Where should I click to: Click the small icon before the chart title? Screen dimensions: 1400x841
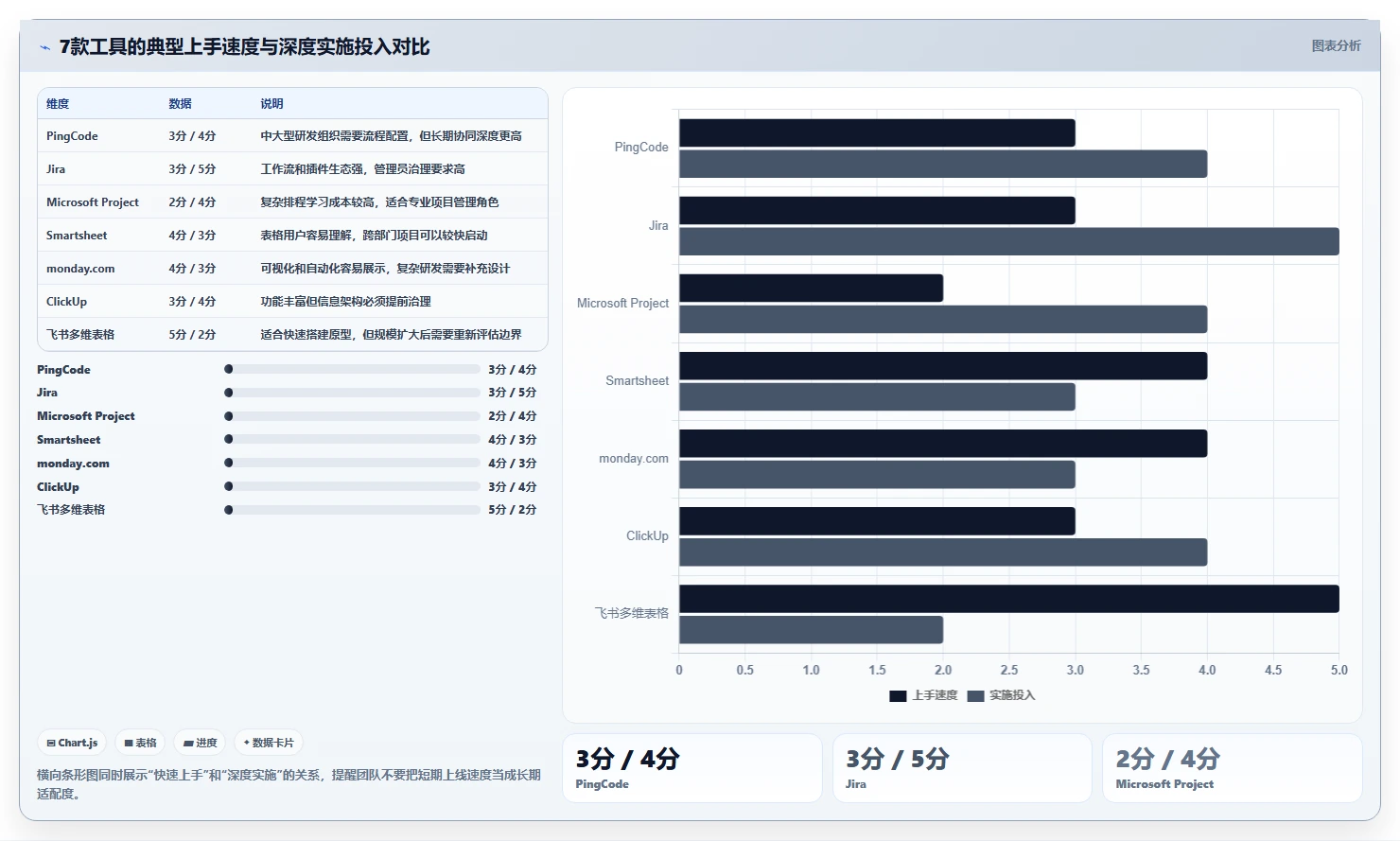pos(44,47)
